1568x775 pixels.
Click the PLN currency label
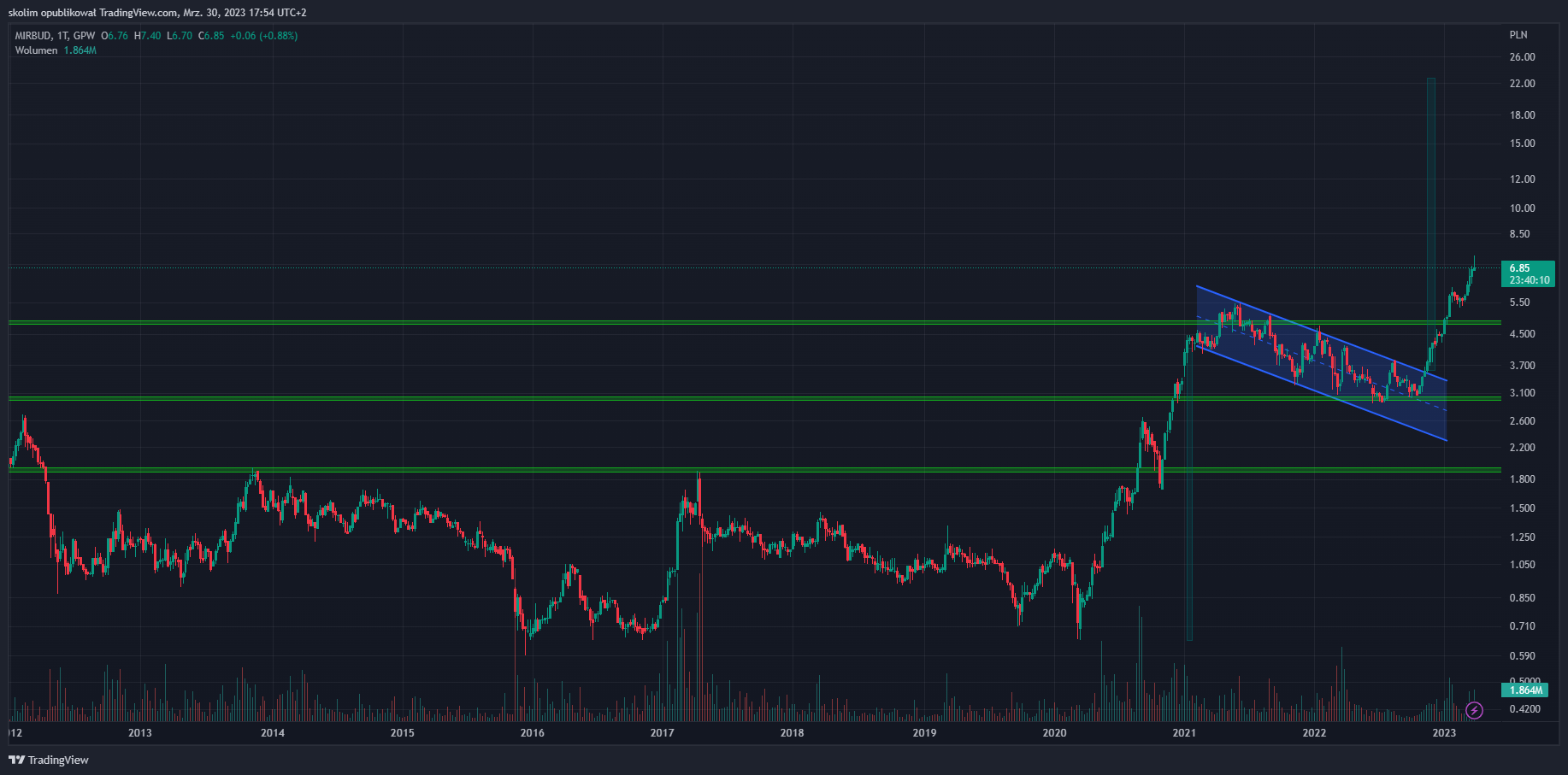click(1518, 35)
